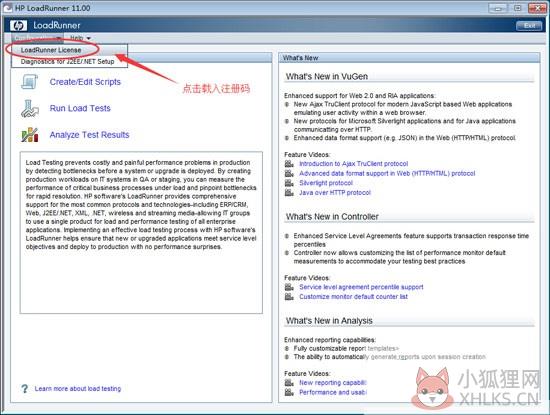Open Run Load Tests link
The width and height of the screenshot is (550, 415).
click(x=80, y=108)
